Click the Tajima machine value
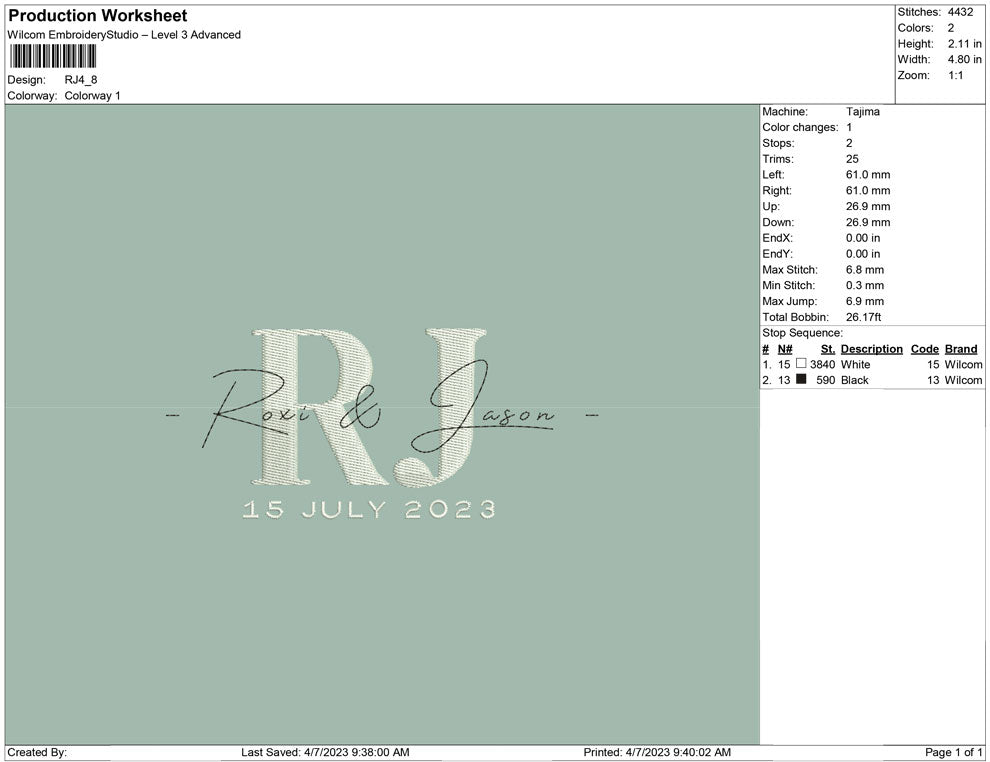The height and width of the screenshot is (762, 990). click(862, 112)
